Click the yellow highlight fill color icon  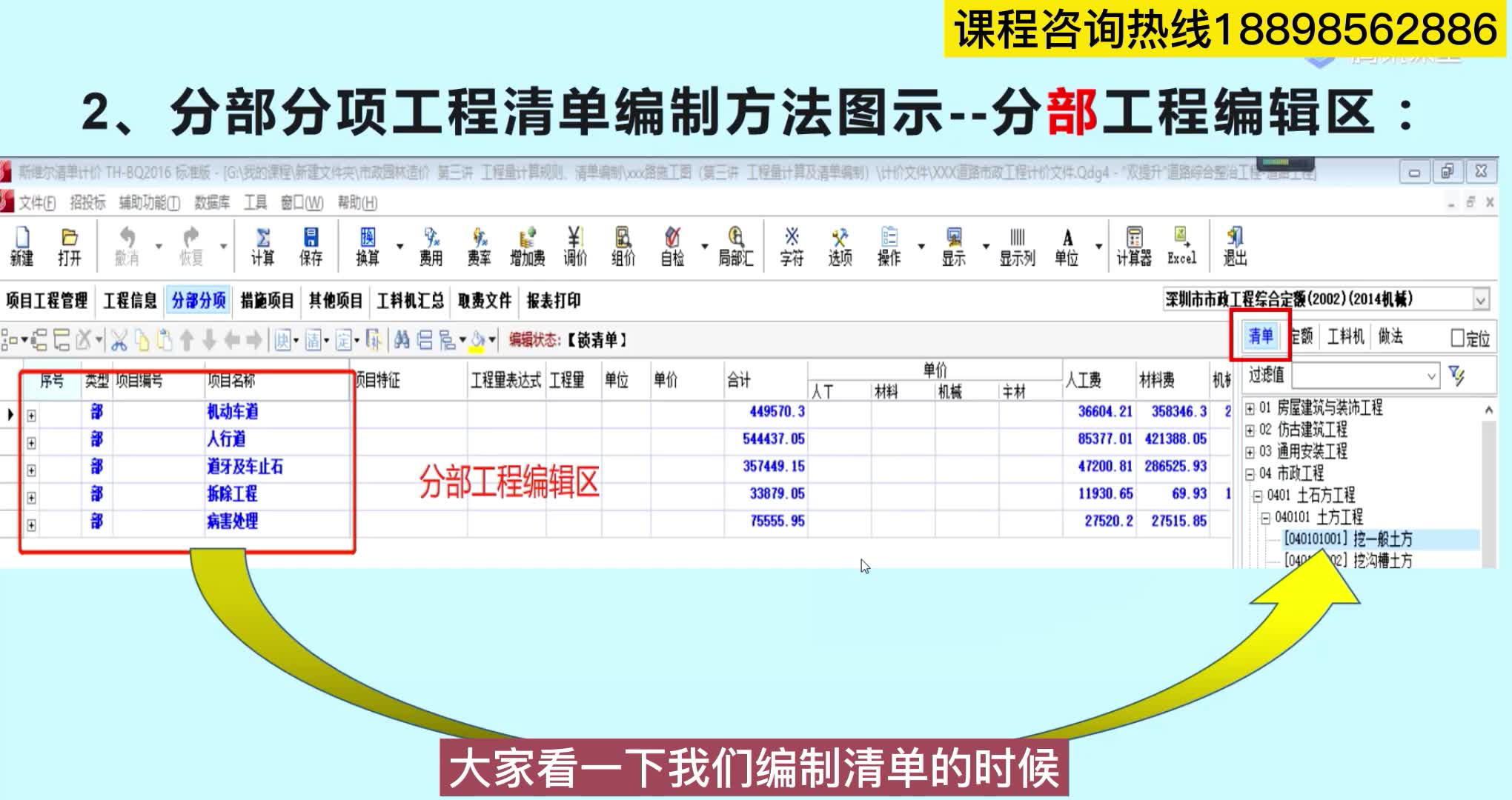[x=477, y=341]
